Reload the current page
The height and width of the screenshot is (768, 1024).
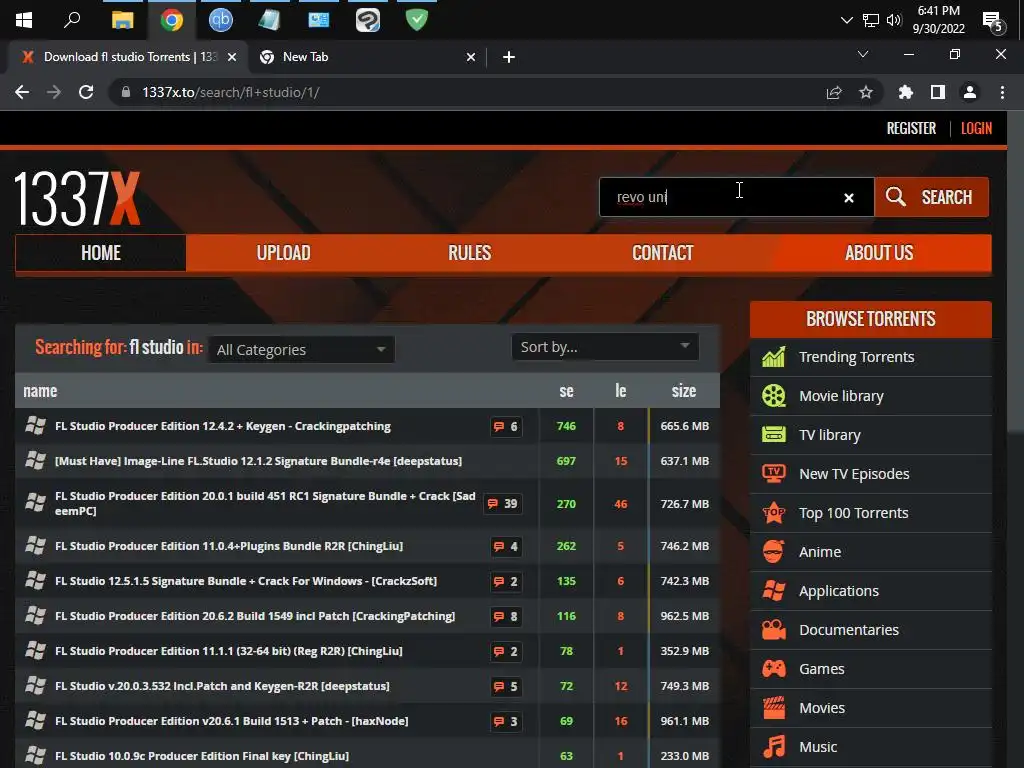click(x=86, y=92)
